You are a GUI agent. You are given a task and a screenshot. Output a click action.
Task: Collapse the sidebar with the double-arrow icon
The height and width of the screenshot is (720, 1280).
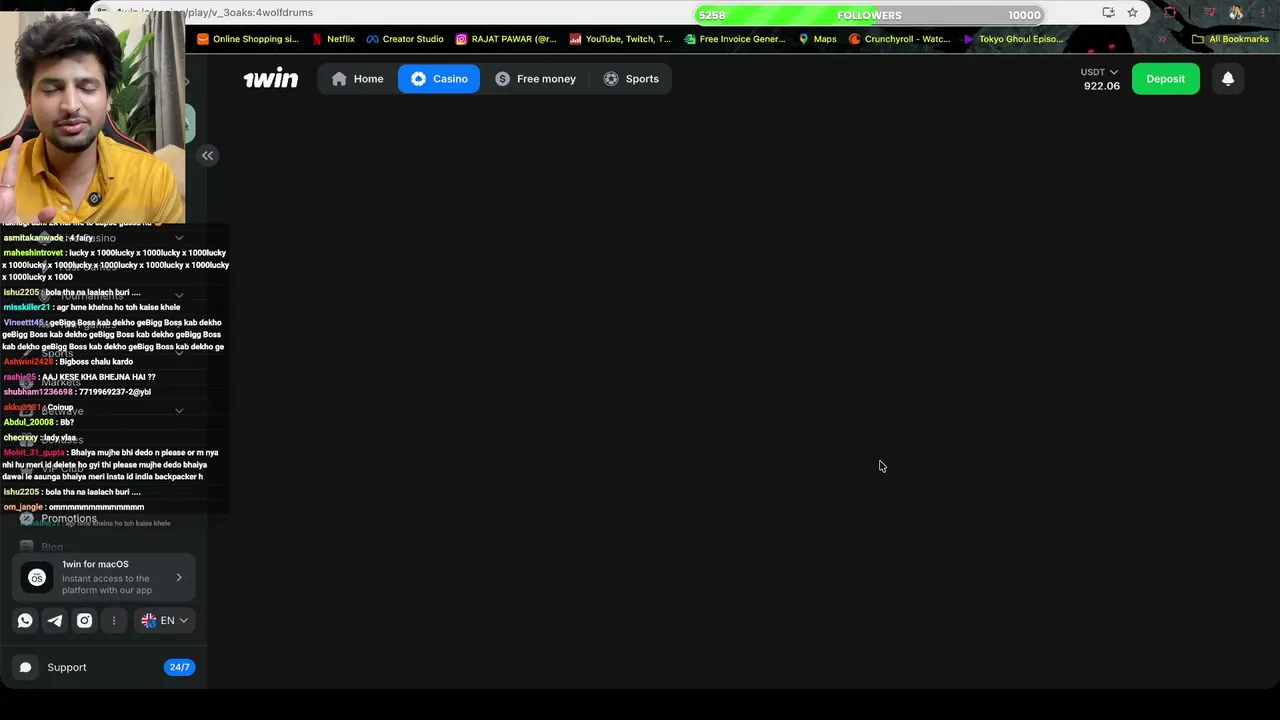(208, 155)
